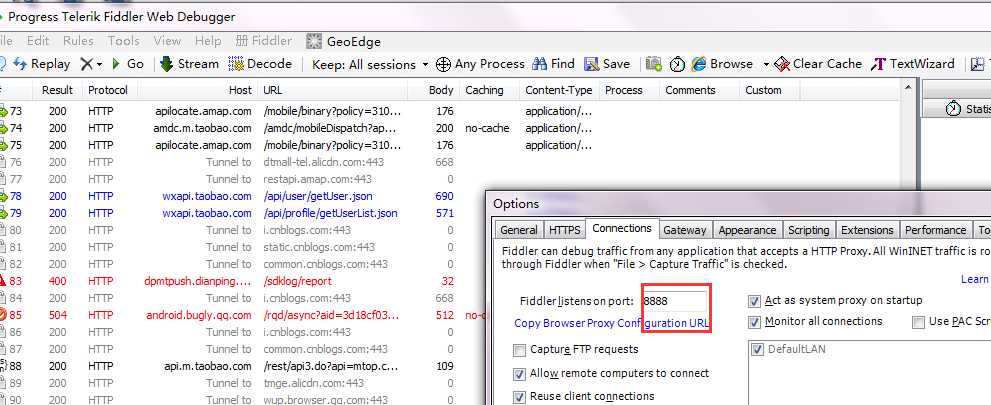
Task: Sort sessions by Protocol column header
Action: coord(109,90)
